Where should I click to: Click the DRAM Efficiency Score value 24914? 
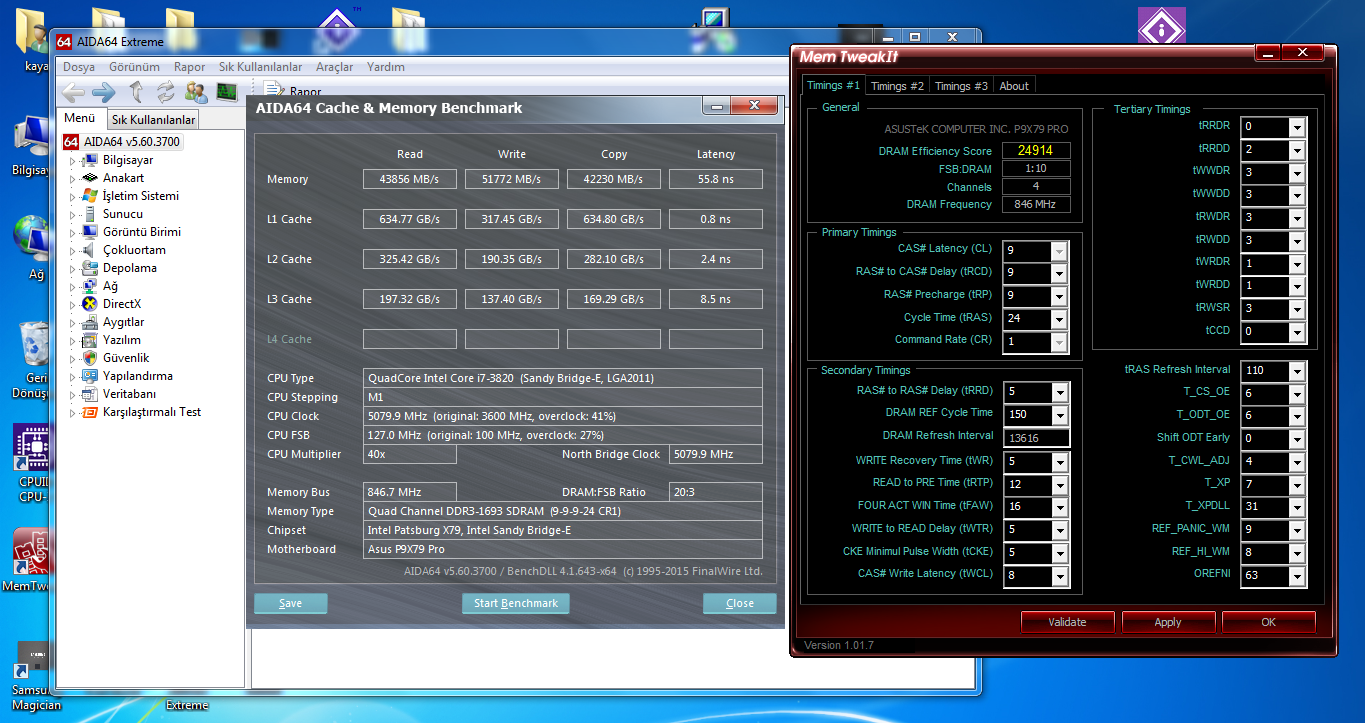1036,151
